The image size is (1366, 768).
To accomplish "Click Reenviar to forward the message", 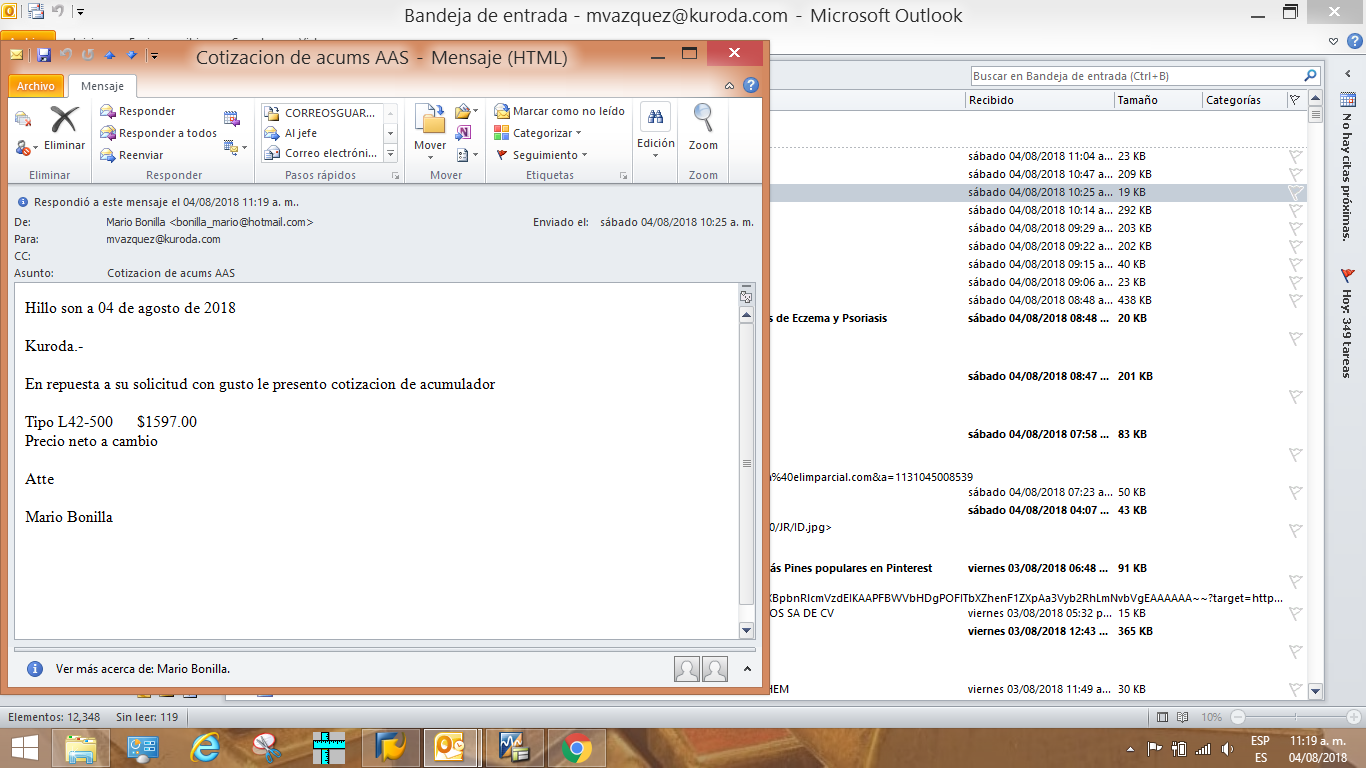I will pos(131,155).
